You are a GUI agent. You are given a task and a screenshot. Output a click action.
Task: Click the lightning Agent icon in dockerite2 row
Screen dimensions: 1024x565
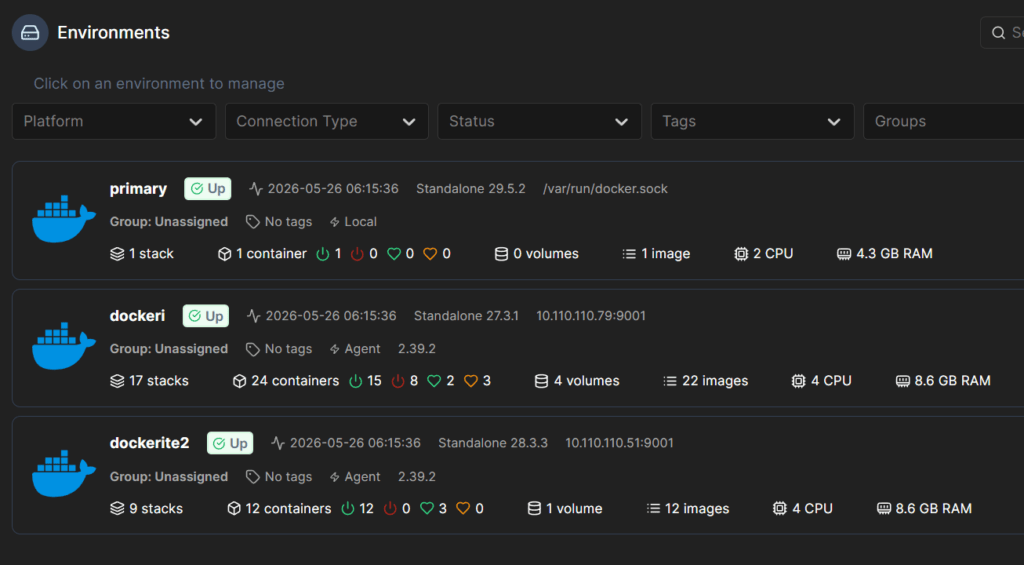tap(334, 477)
